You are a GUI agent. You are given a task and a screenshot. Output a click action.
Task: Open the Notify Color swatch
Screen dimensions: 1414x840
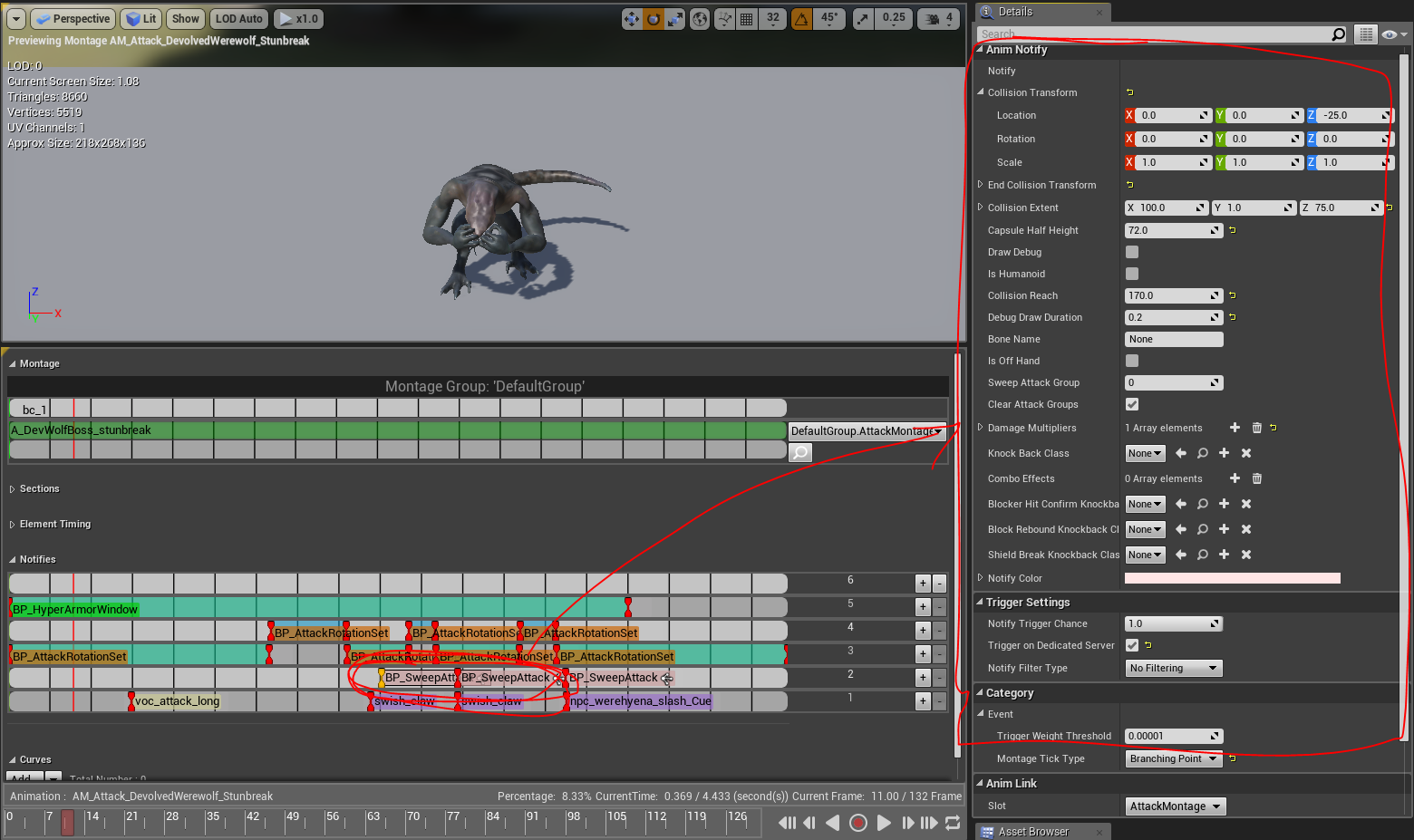[1232, 578]
